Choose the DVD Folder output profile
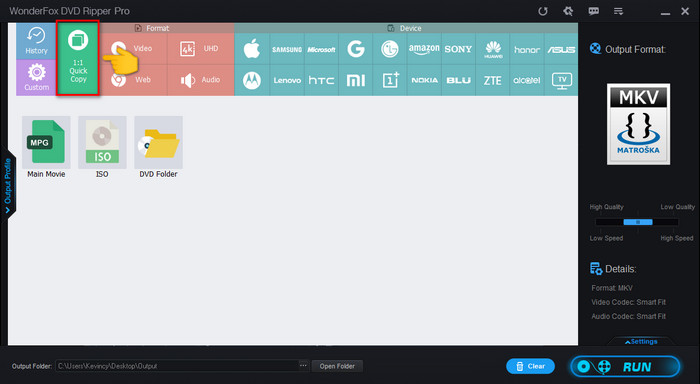 (158, 147)
